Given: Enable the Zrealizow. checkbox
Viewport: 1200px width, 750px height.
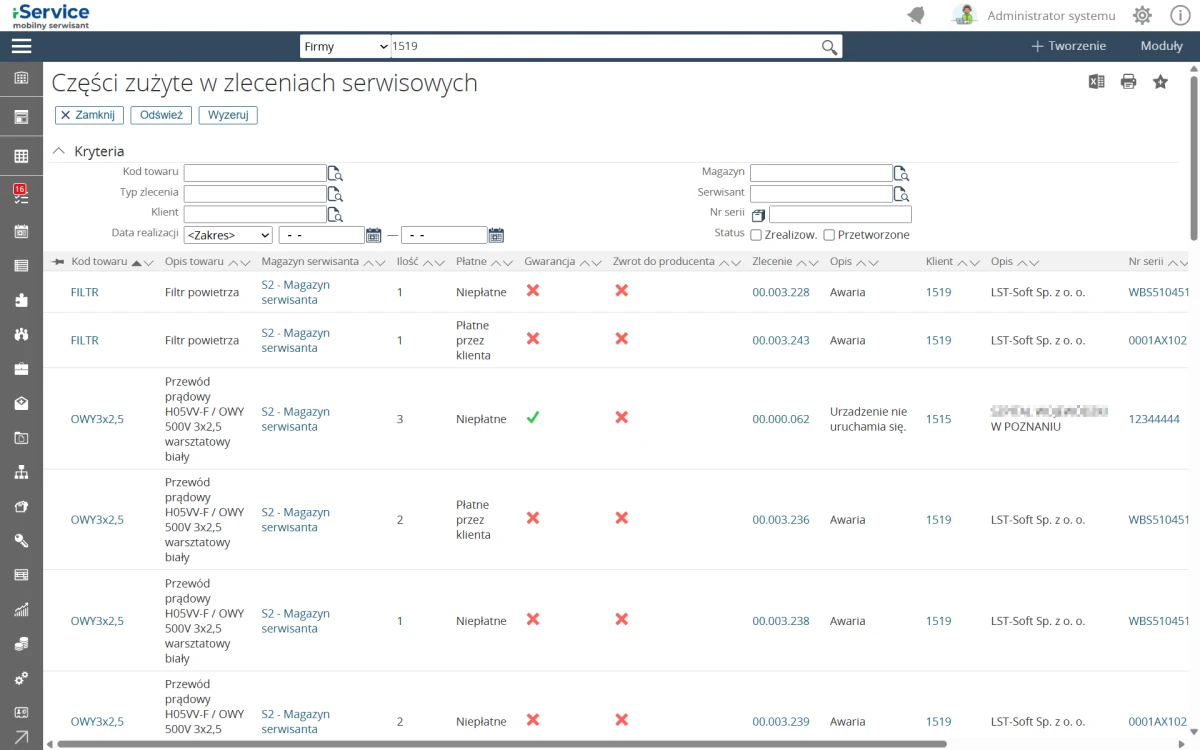Looking at the screenshot, I should [x=756, y=235].
